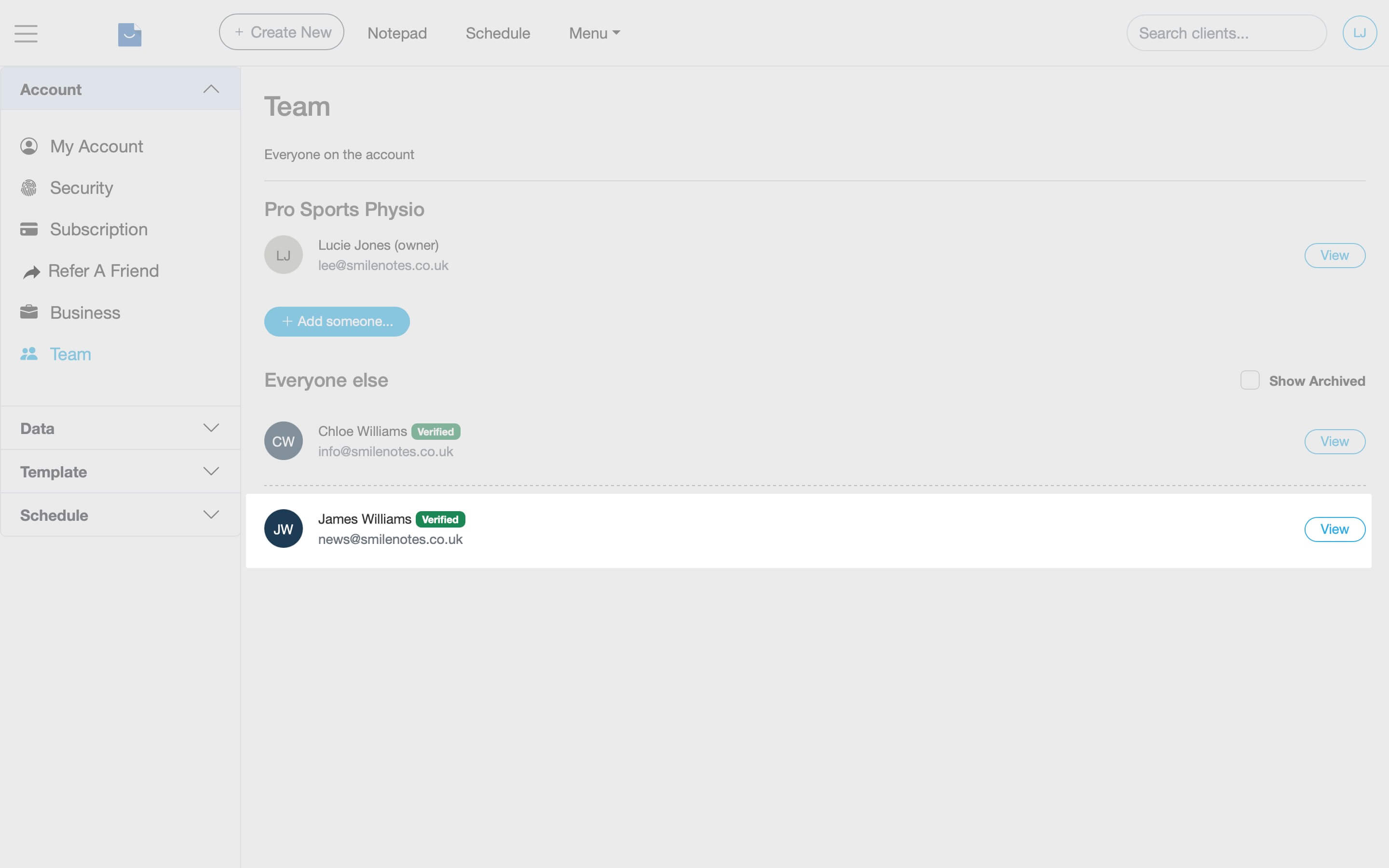Click Add someone to invite a member

(336, 322)
